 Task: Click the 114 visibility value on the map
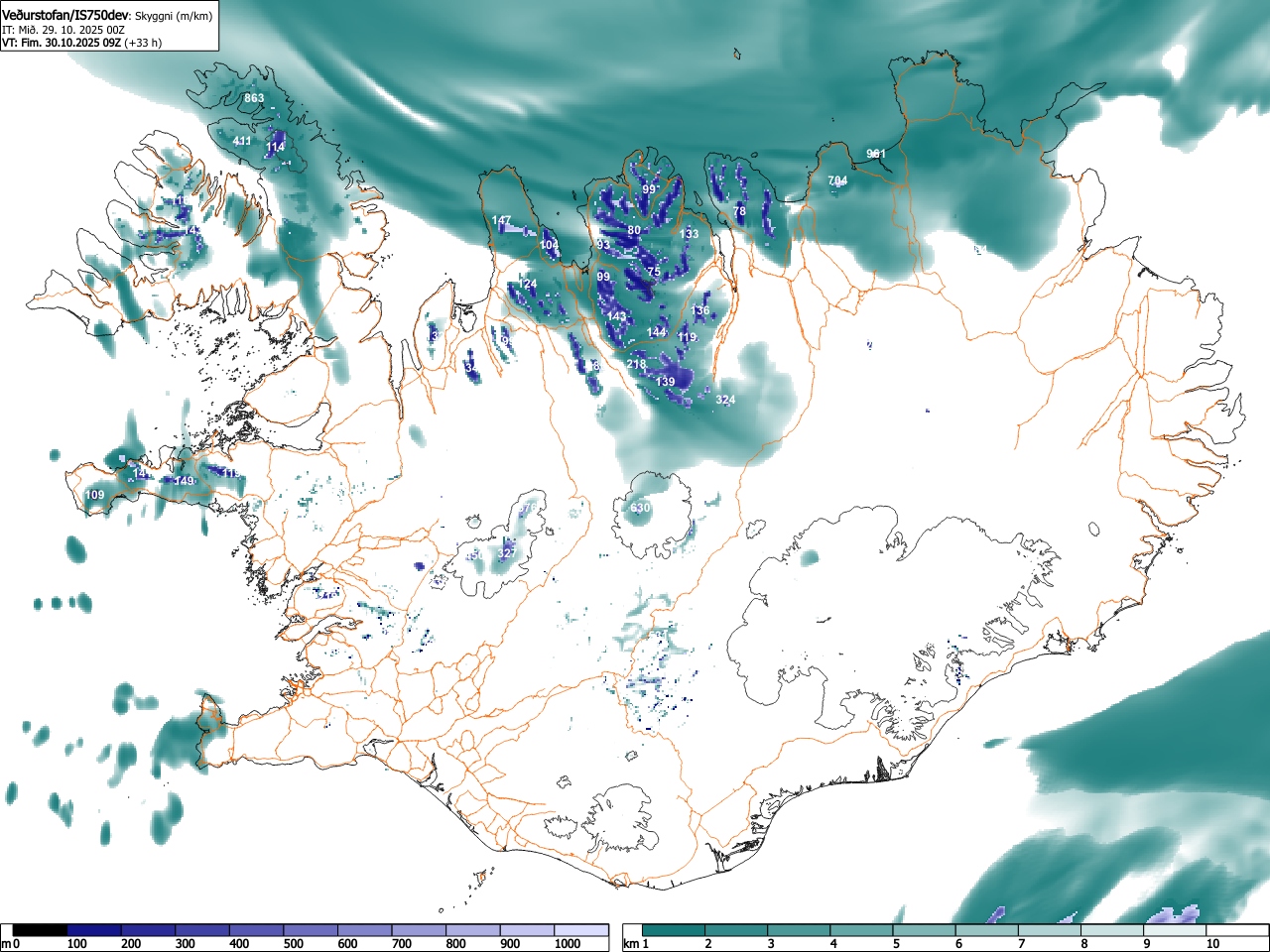pos(275,148)
